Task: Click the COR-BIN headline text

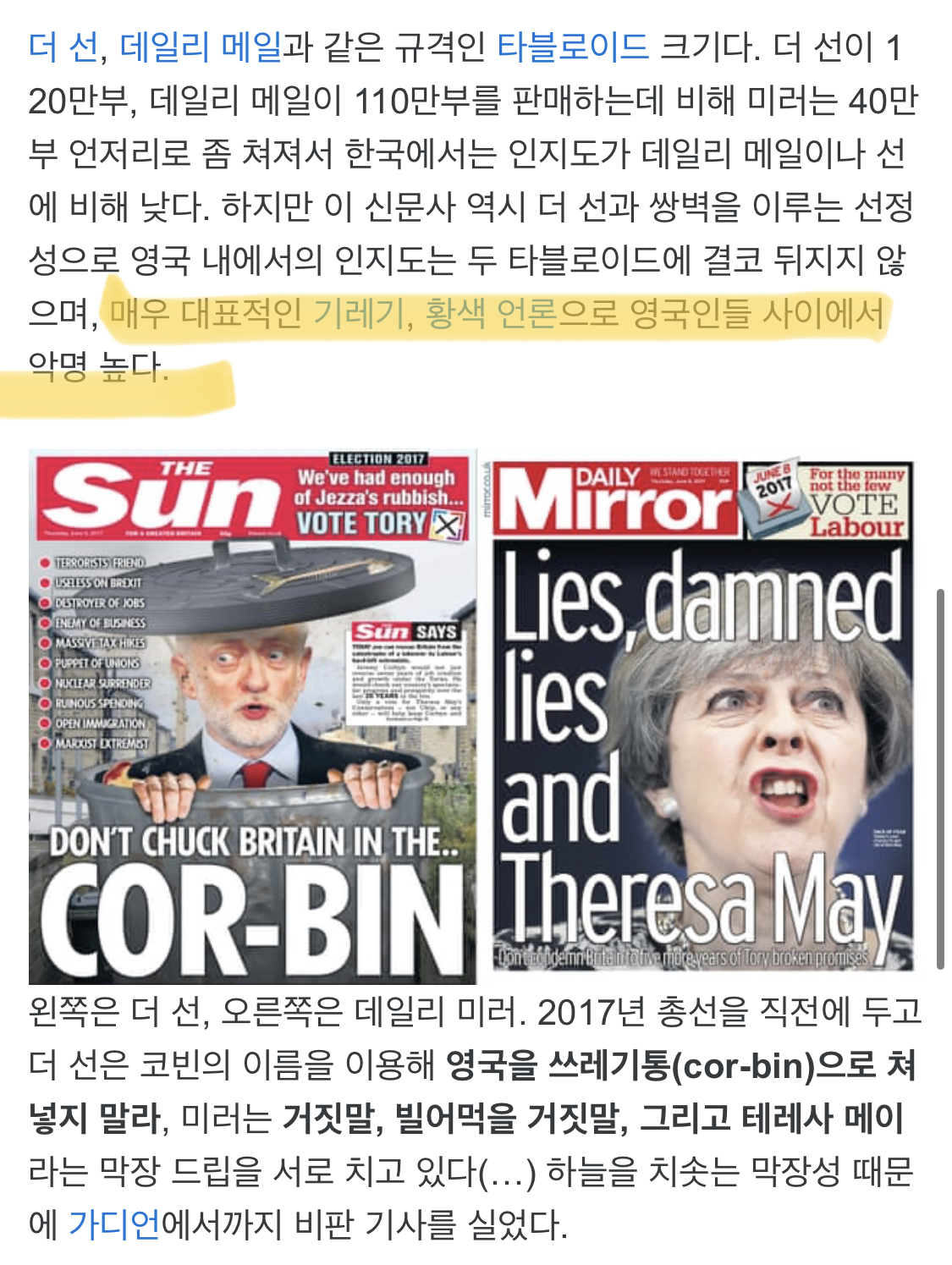Action: (x=251, y=921)
